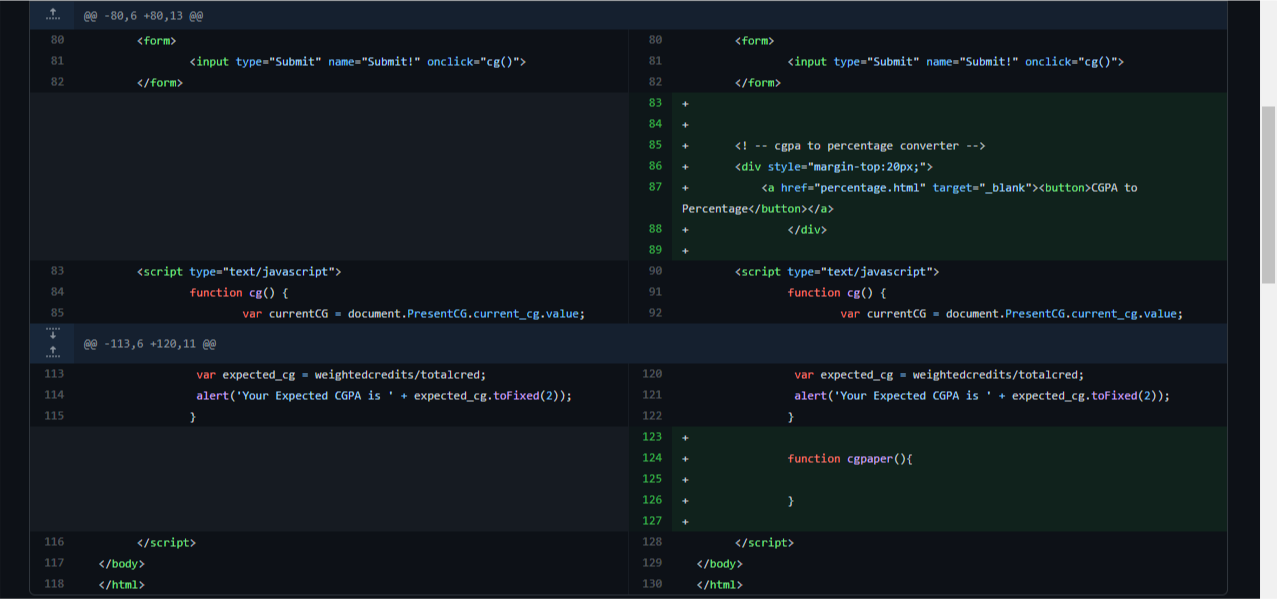
Task: Click the '</body>' code on old line 117
Action: coord(121,563)
